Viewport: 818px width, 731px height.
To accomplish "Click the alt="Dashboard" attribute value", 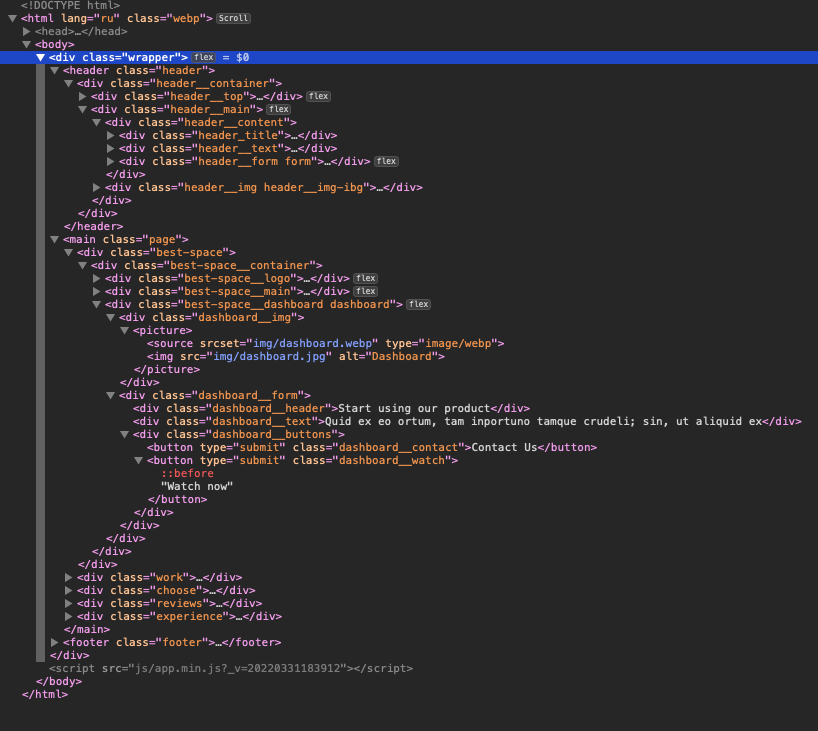I will pyautogui.click(x=402, y=357).
